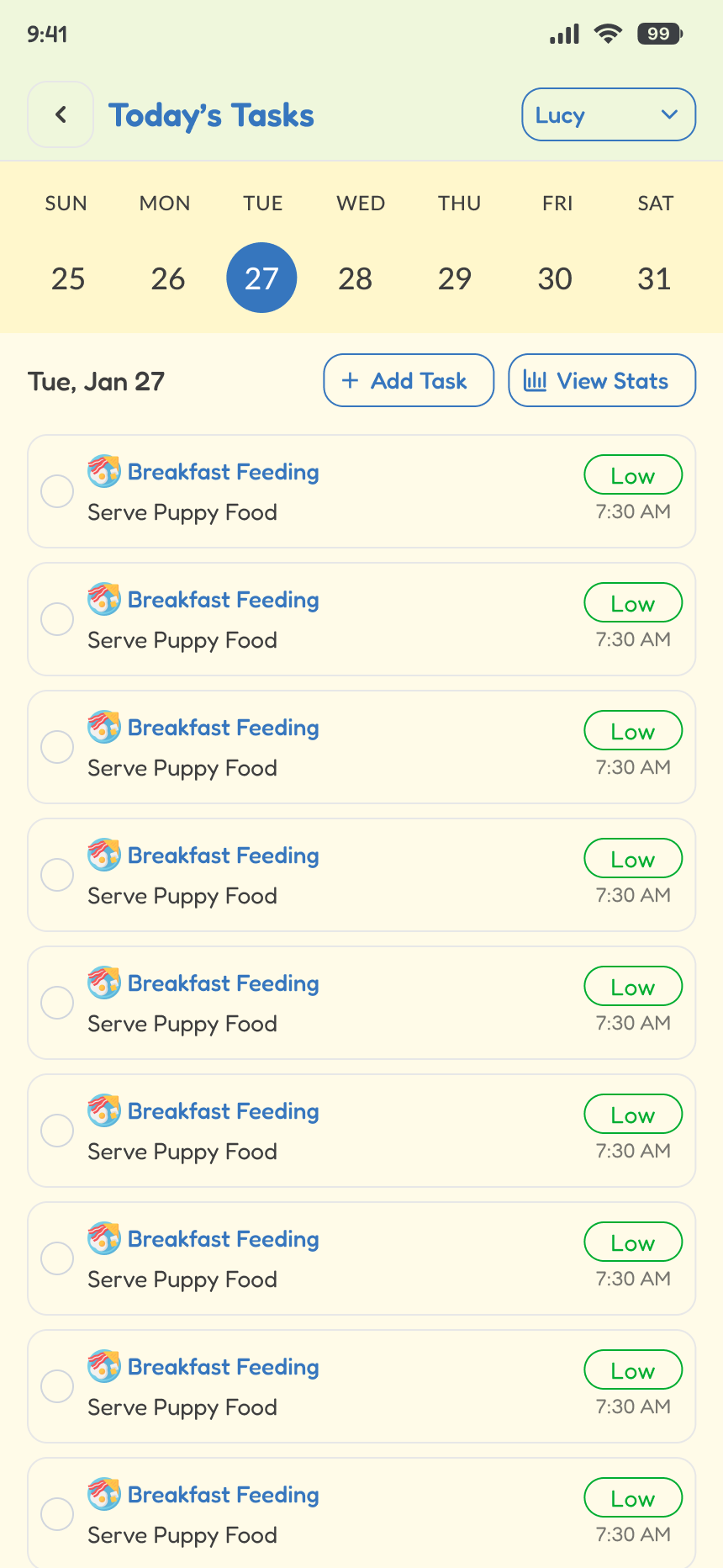Image resolution: width=723 pixels, height=1568 pixels.
Task: Select Wednesday 28 in the week strip
Action: (x=356, y=278)
